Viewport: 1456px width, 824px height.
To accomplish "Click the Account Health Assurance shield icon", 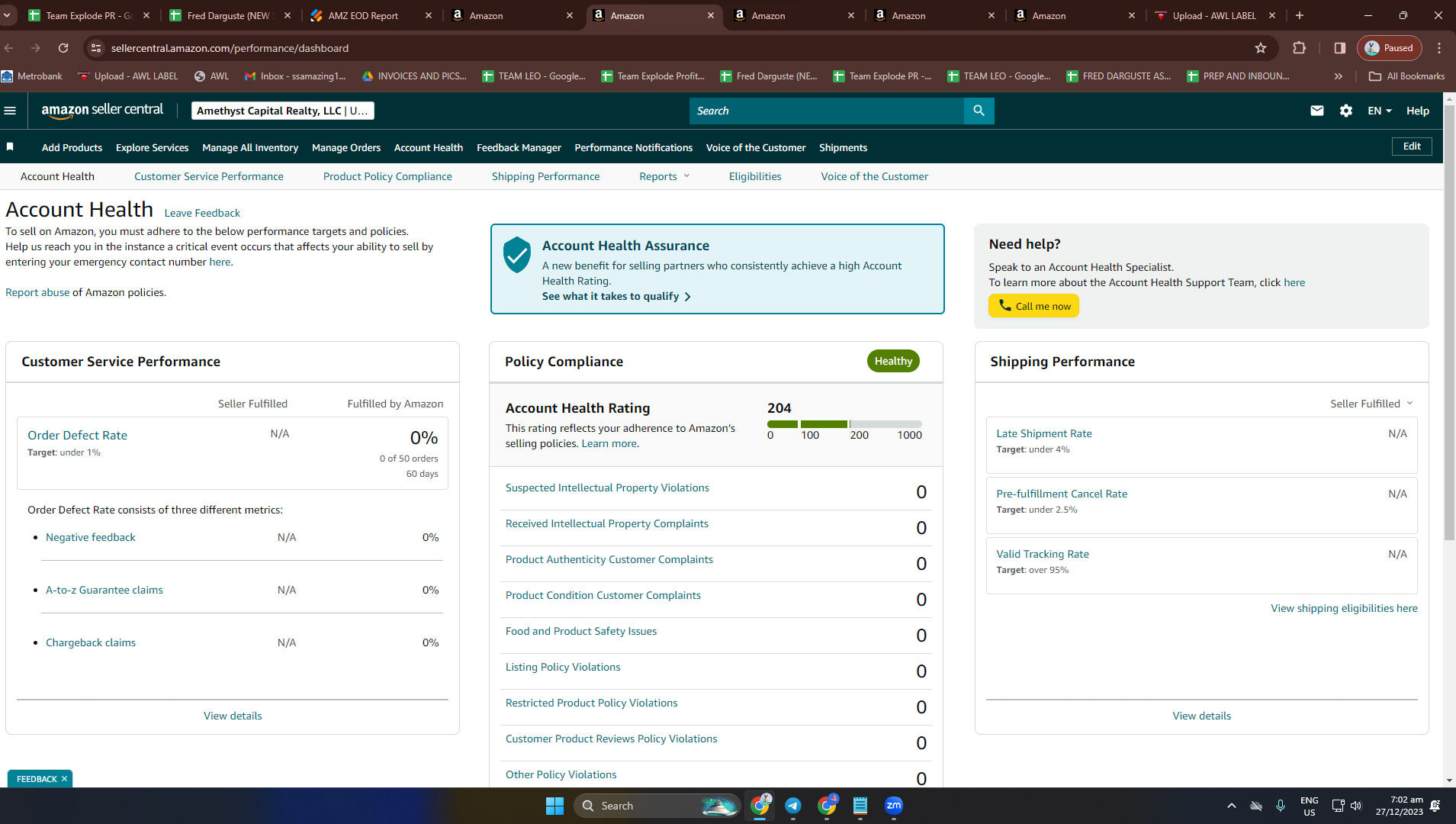I will coord(516,254).
